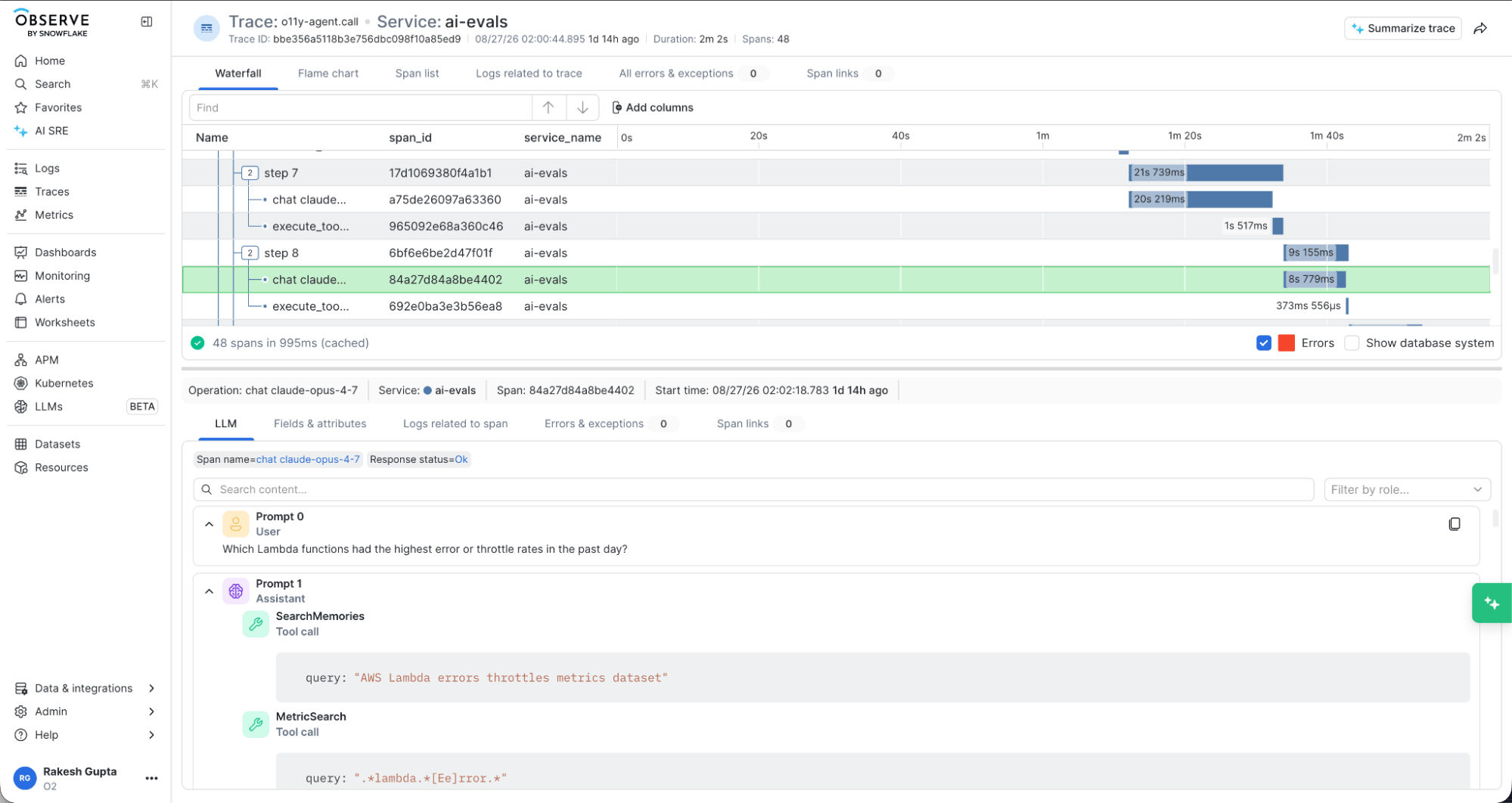The height and width of the screenshot is (803, 1512).
Task: Click the SearchMemories tool call wrench icon
Action: pyautogui.click(x=256, y=624)
